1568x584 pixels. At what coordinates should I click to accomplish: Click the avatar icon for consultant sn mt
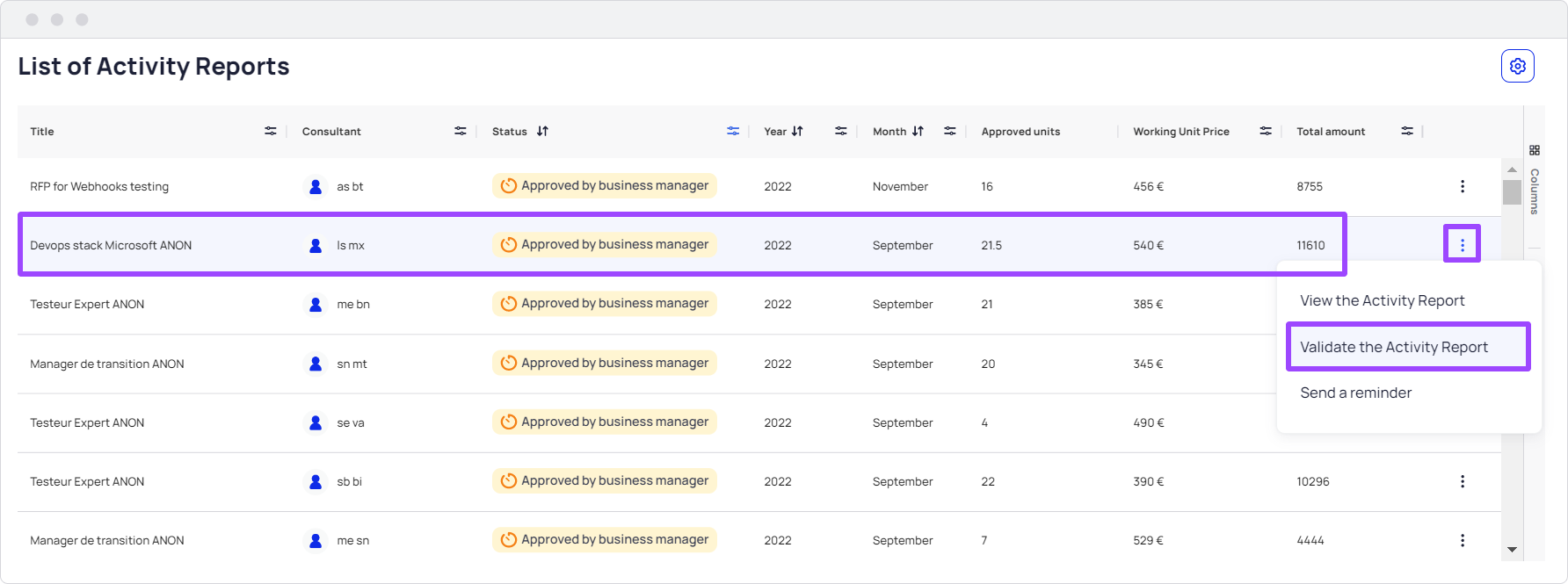pyautogui.click(x=316, y=364)
